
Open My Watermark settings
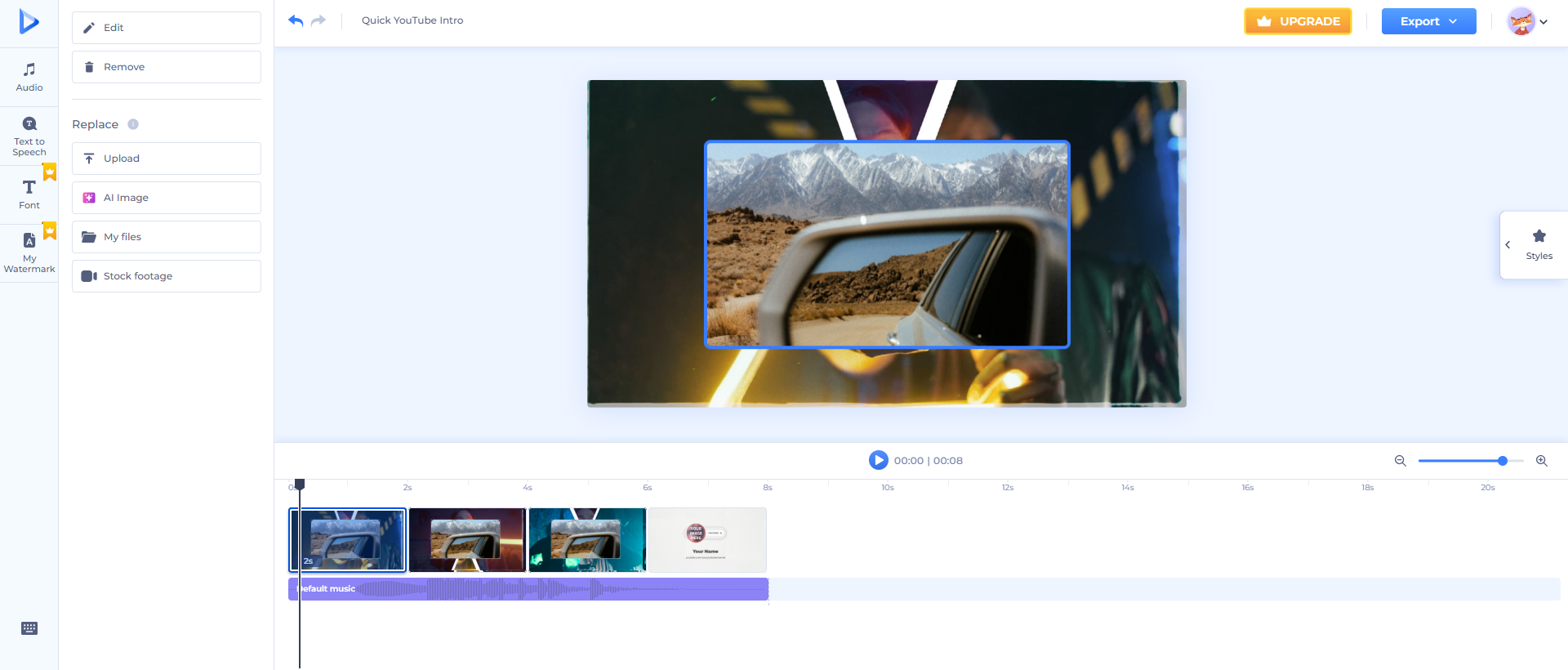pos(29,252)
